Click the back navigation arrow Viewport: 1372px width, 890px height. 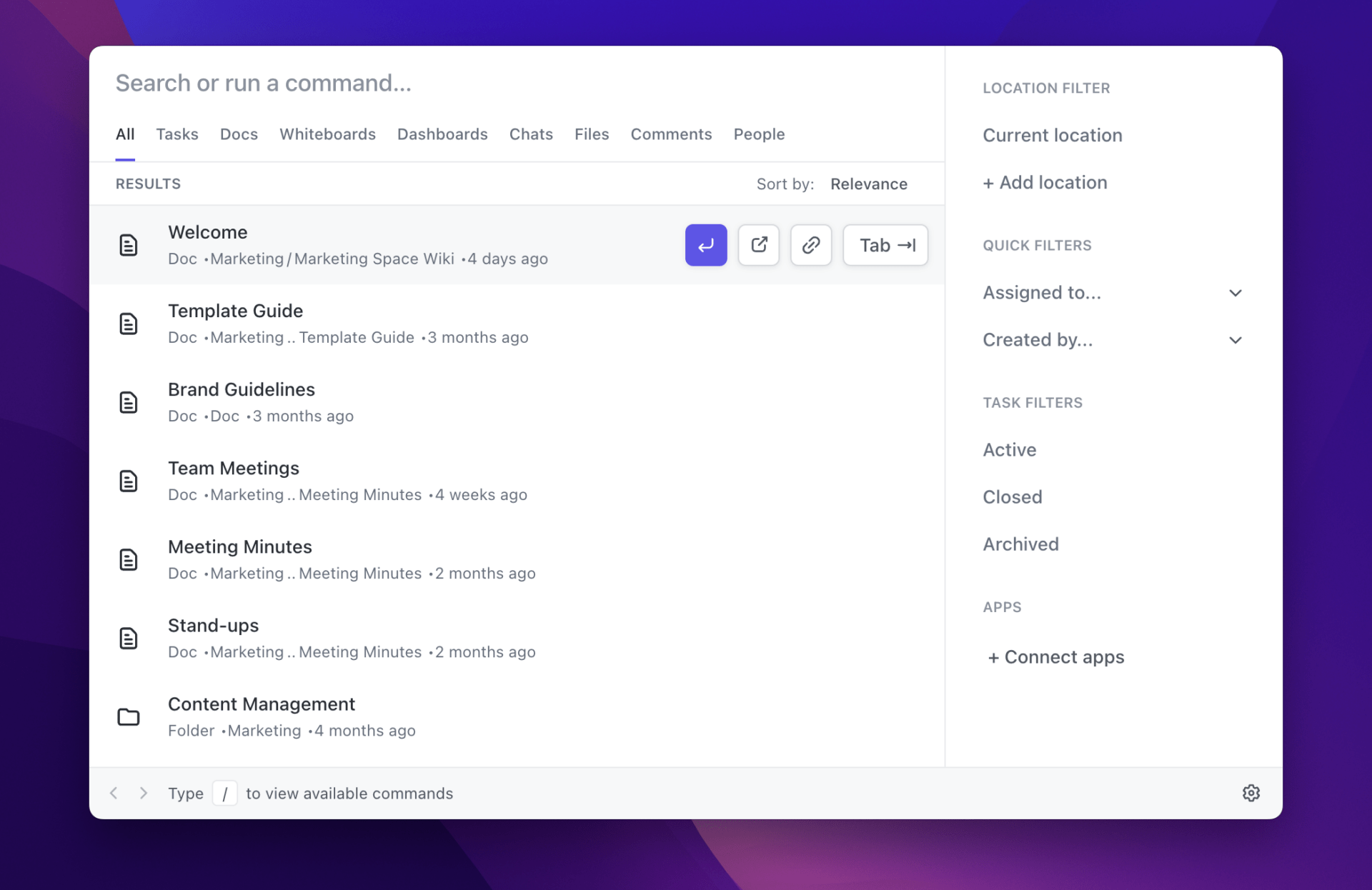[x=114, y=793]
